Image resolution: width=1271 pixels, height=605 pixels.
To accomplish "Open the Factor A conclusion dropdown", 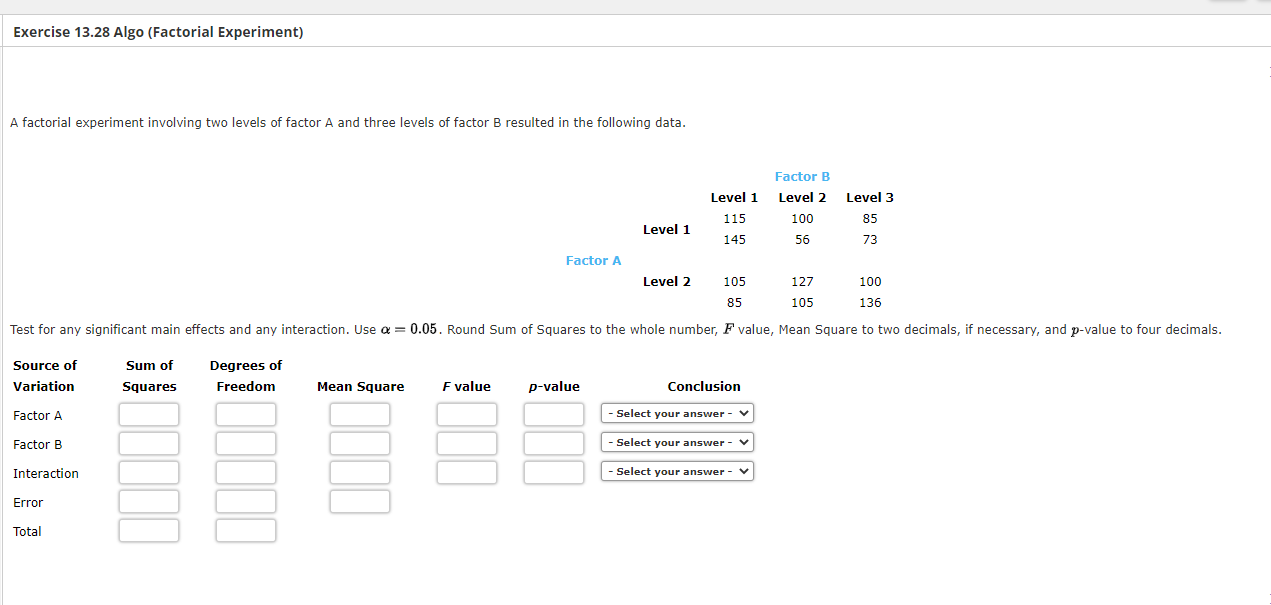I will [x=677, y=412].
